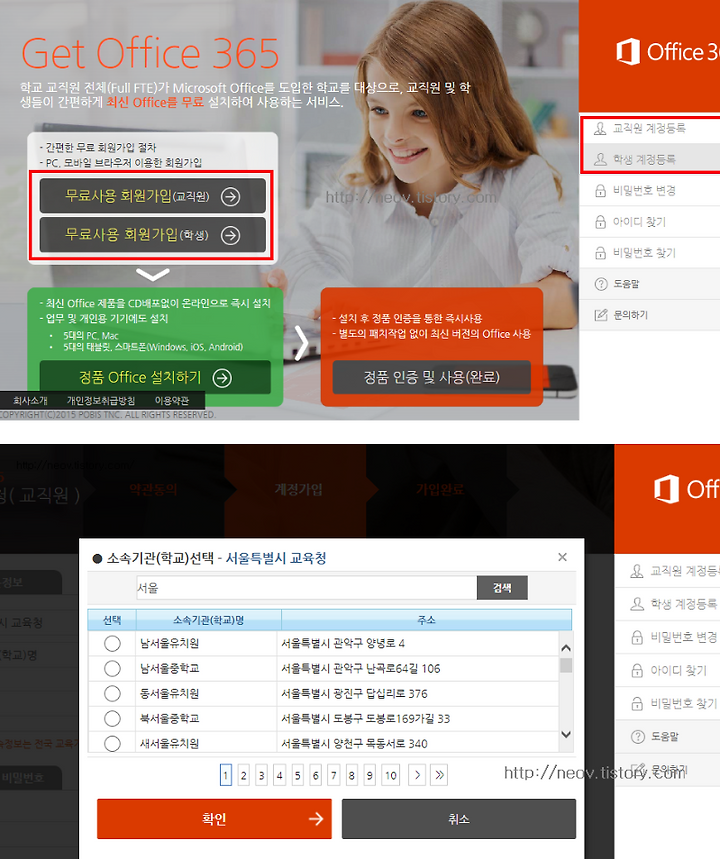Image resolution: width=720 pixels, height=859 pixels.
Task: Open 문의하기 in top sidebar
Action: pos(650,315)
